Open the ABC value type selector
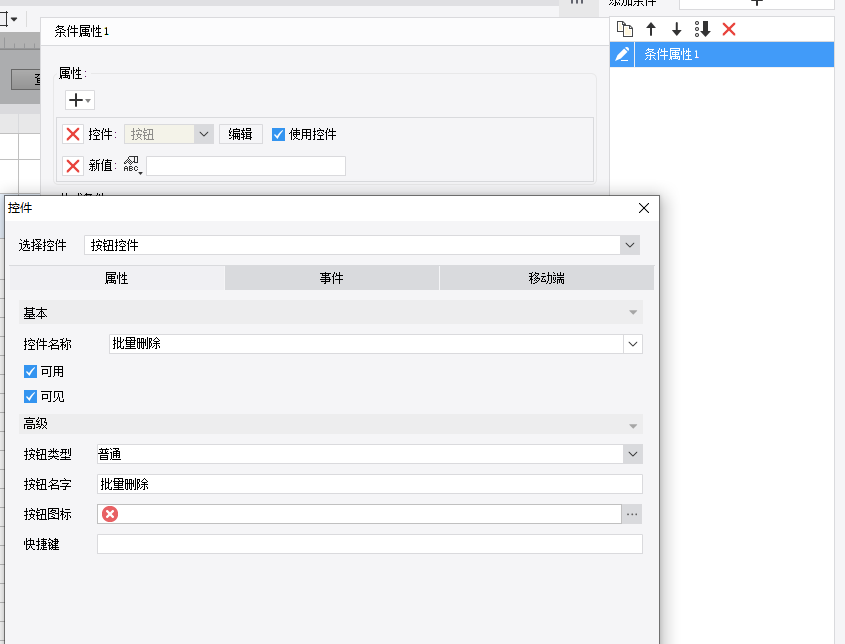 pyautogui.click(x=132, y=165)
